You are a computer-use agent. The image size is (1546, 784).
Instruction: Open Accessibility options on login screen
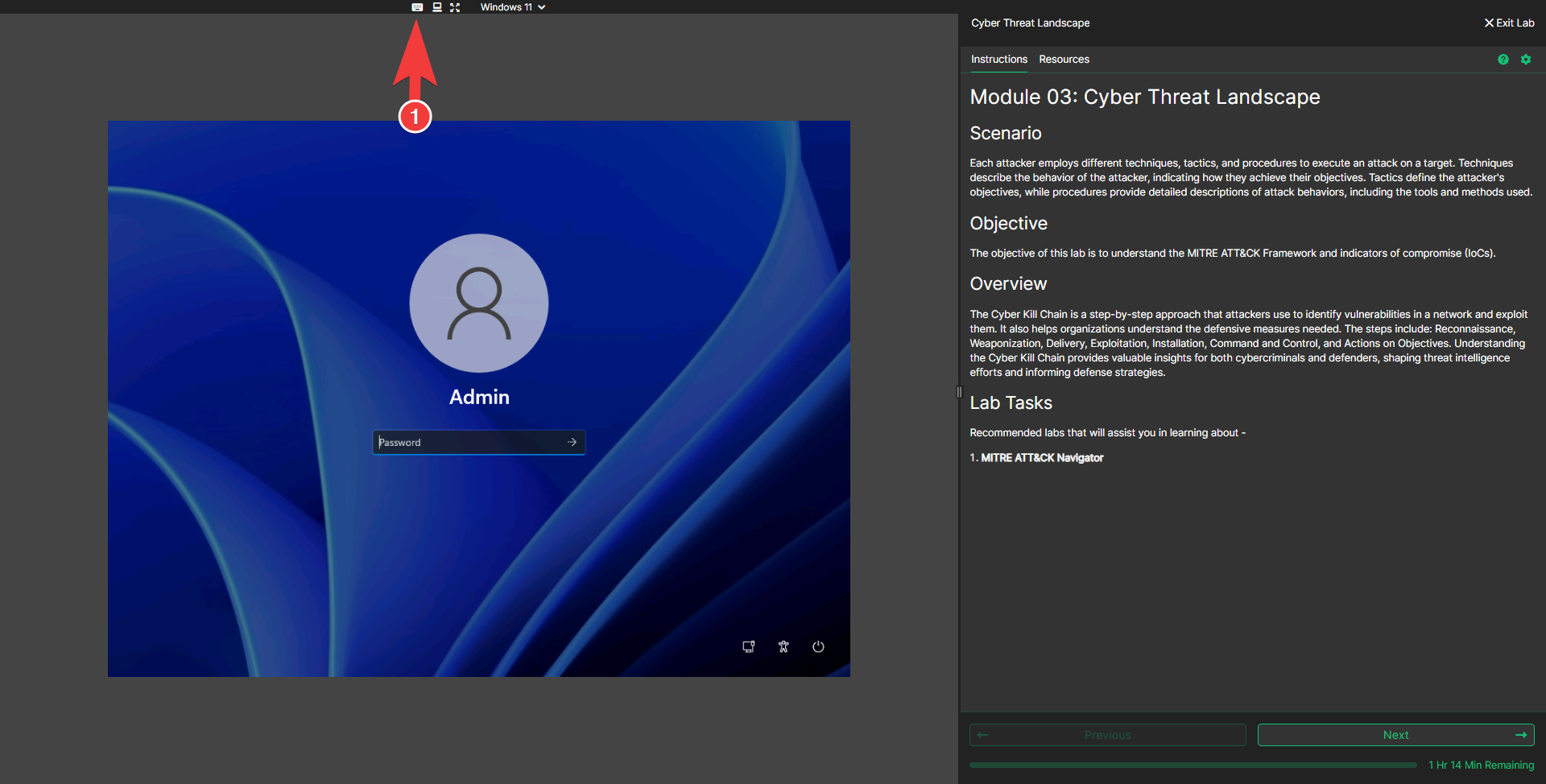[783, 647]
